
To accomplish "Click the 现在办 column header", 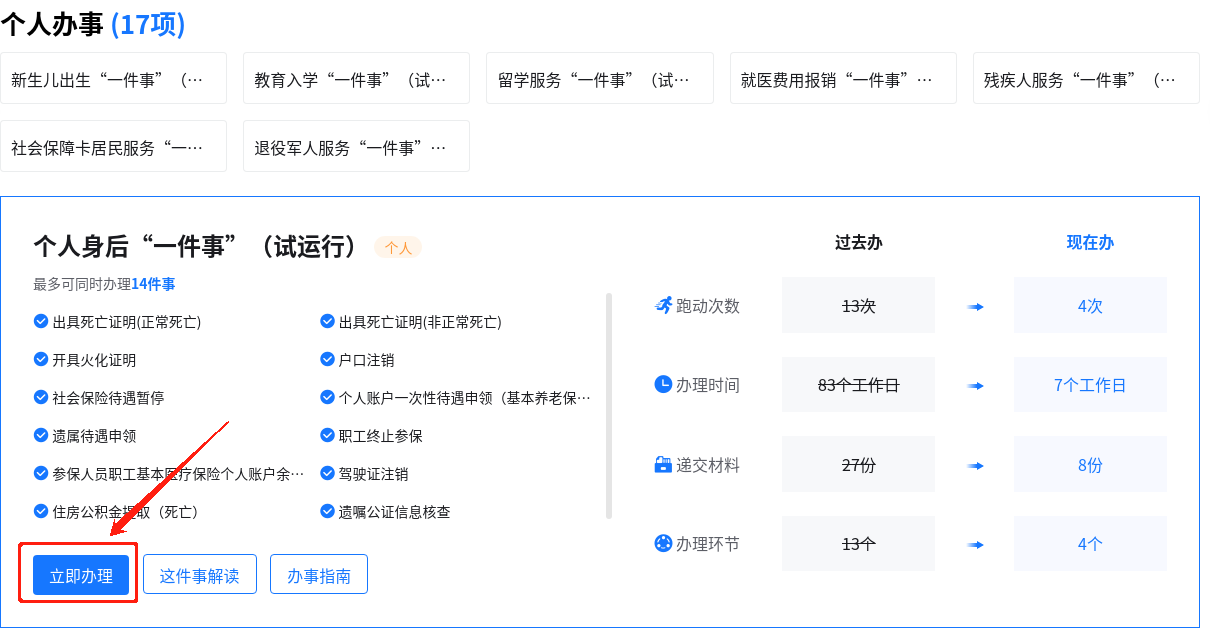I will coord(1090,242).
